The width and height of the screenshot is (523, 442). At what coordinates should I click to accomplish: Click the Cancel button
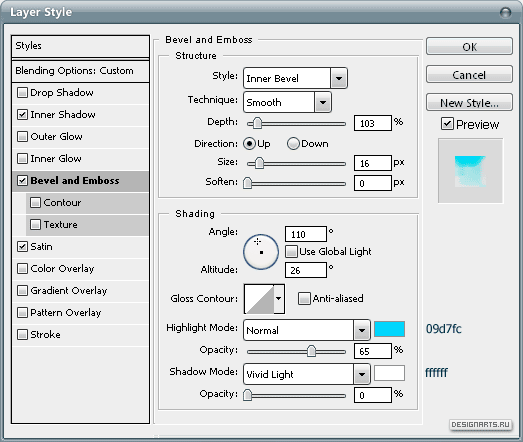click(x=469, y=74)
